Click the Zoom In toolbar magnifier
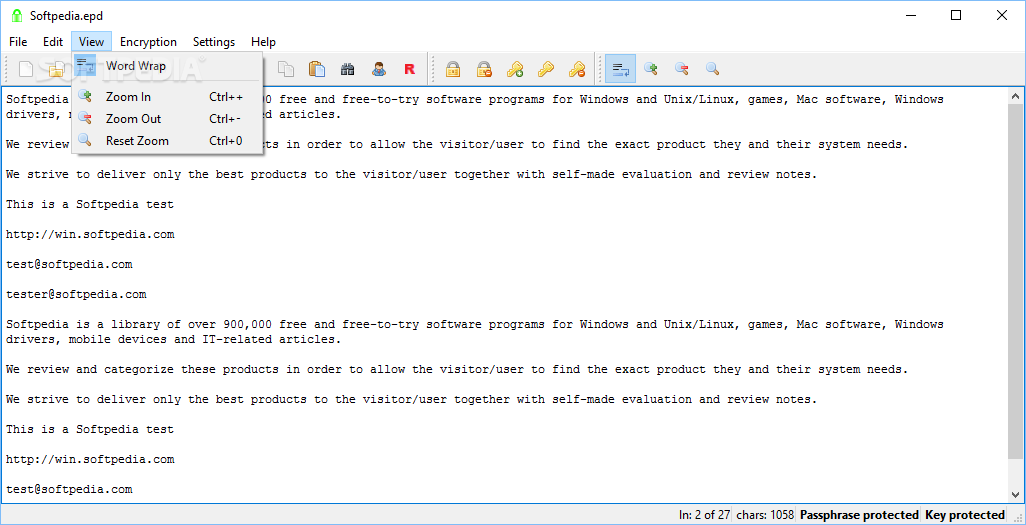This screenshot has height=525, width=1026. pos(650,68)
